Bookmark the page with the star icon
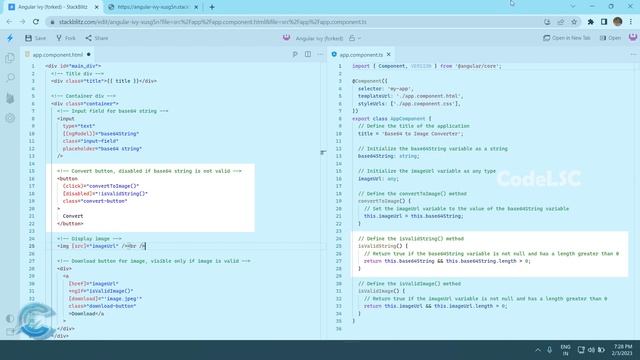The width and height of the screenshot is (640, 360). coord(574,22)
